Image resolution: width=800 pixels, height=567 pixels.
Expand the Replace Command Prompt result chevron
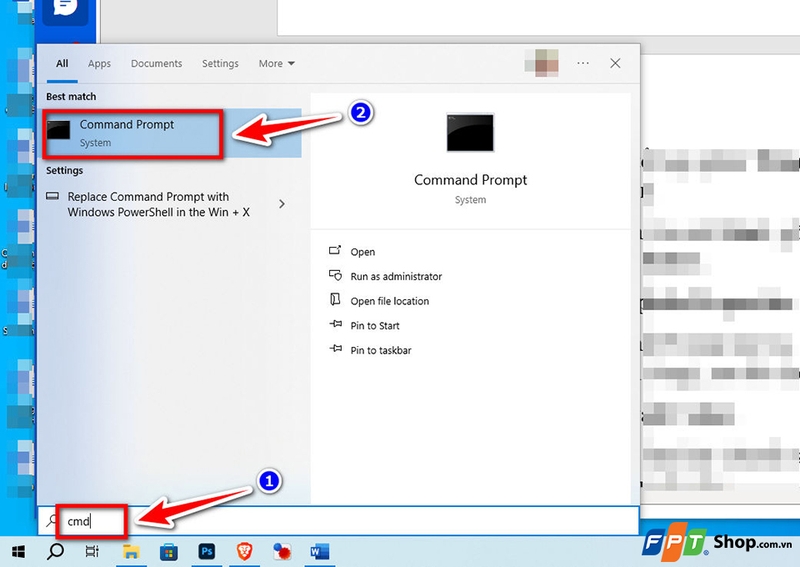(282, 204)
